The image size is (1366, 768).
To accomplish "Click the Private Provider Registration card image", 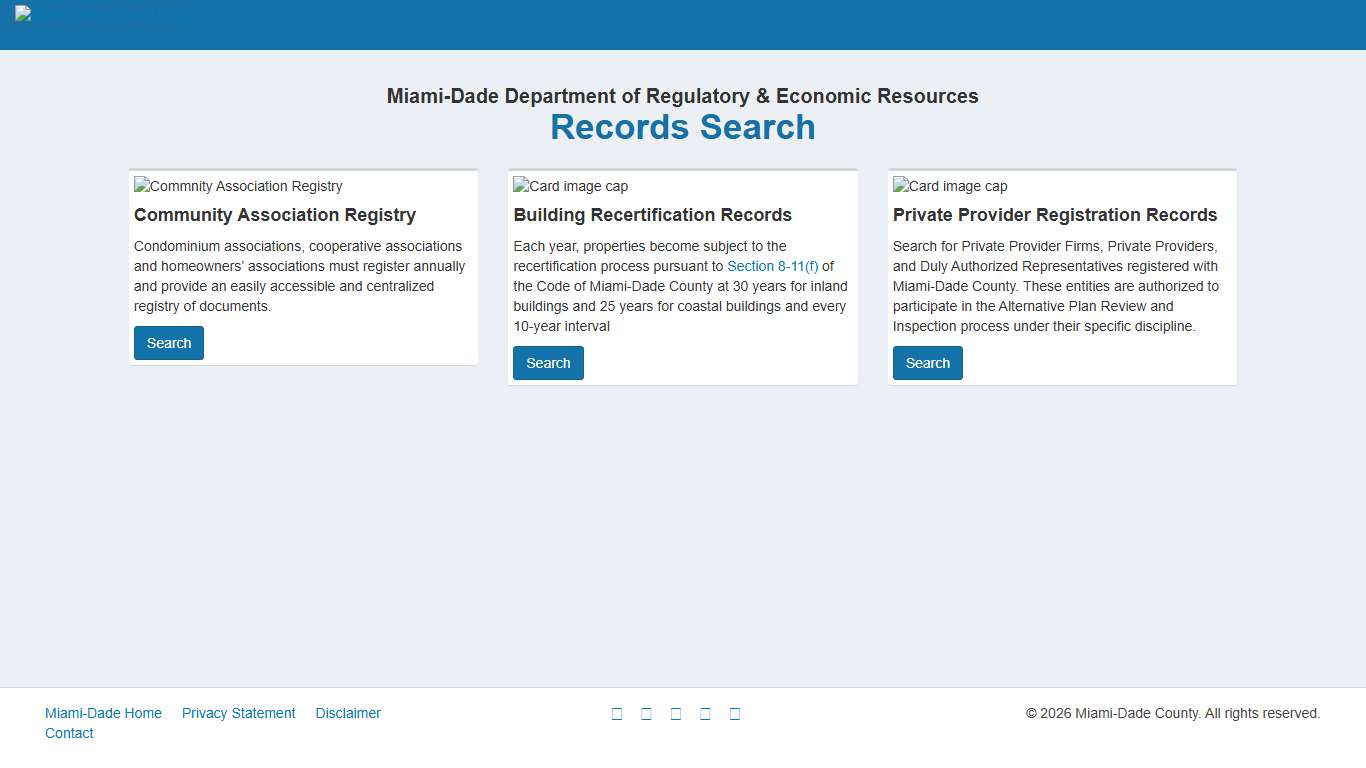I will 949,186.
